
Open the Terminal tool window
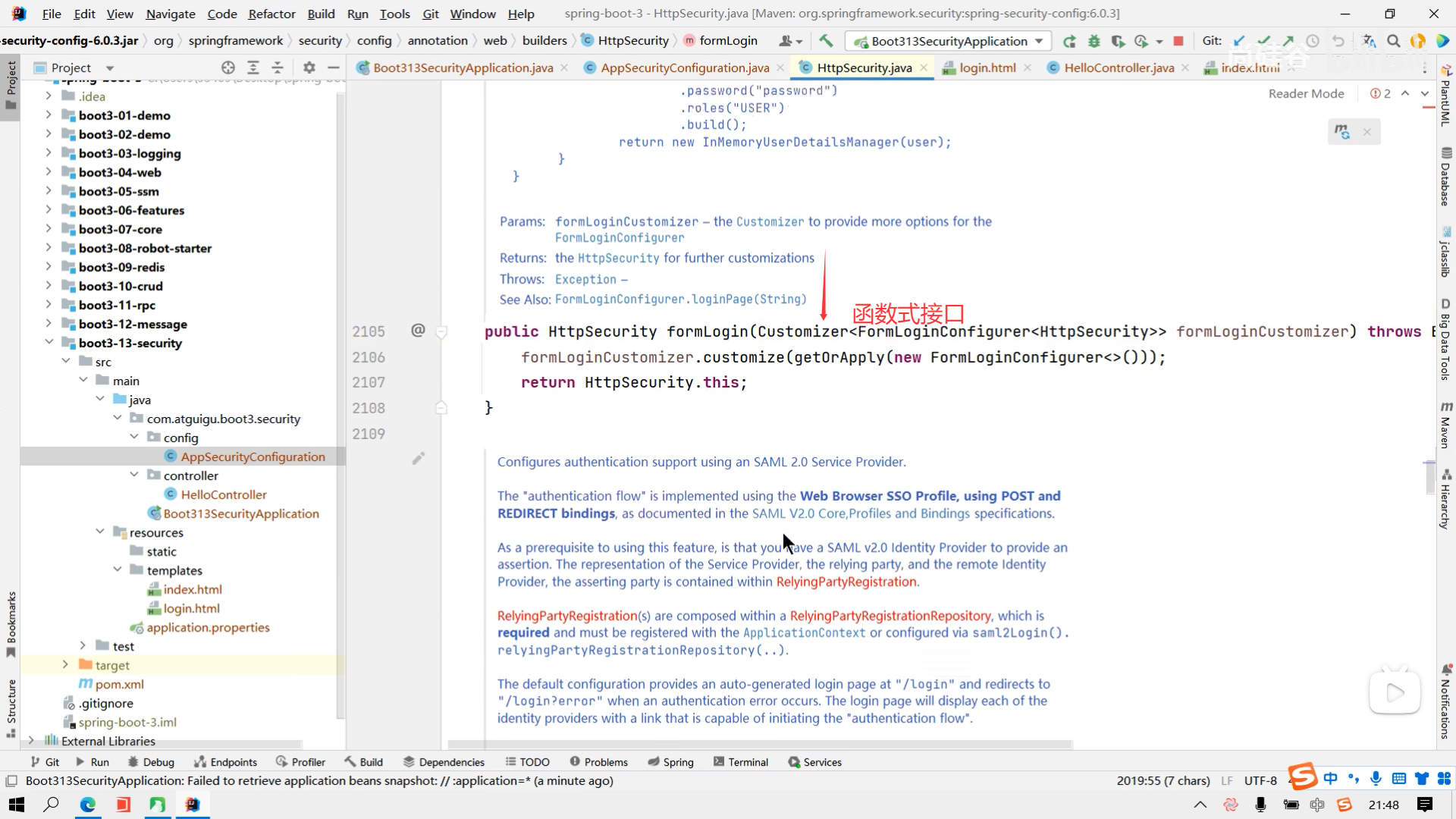pos(740,762)
